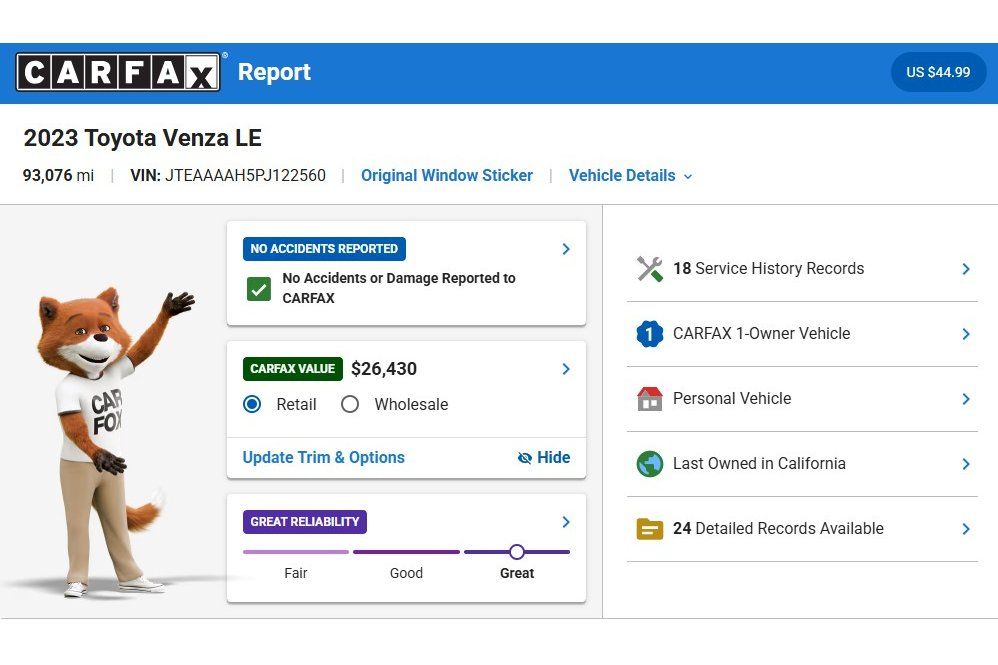
Task: Click the $26,430 value amount
Action: pyautogui.click(x=384, y=369)
